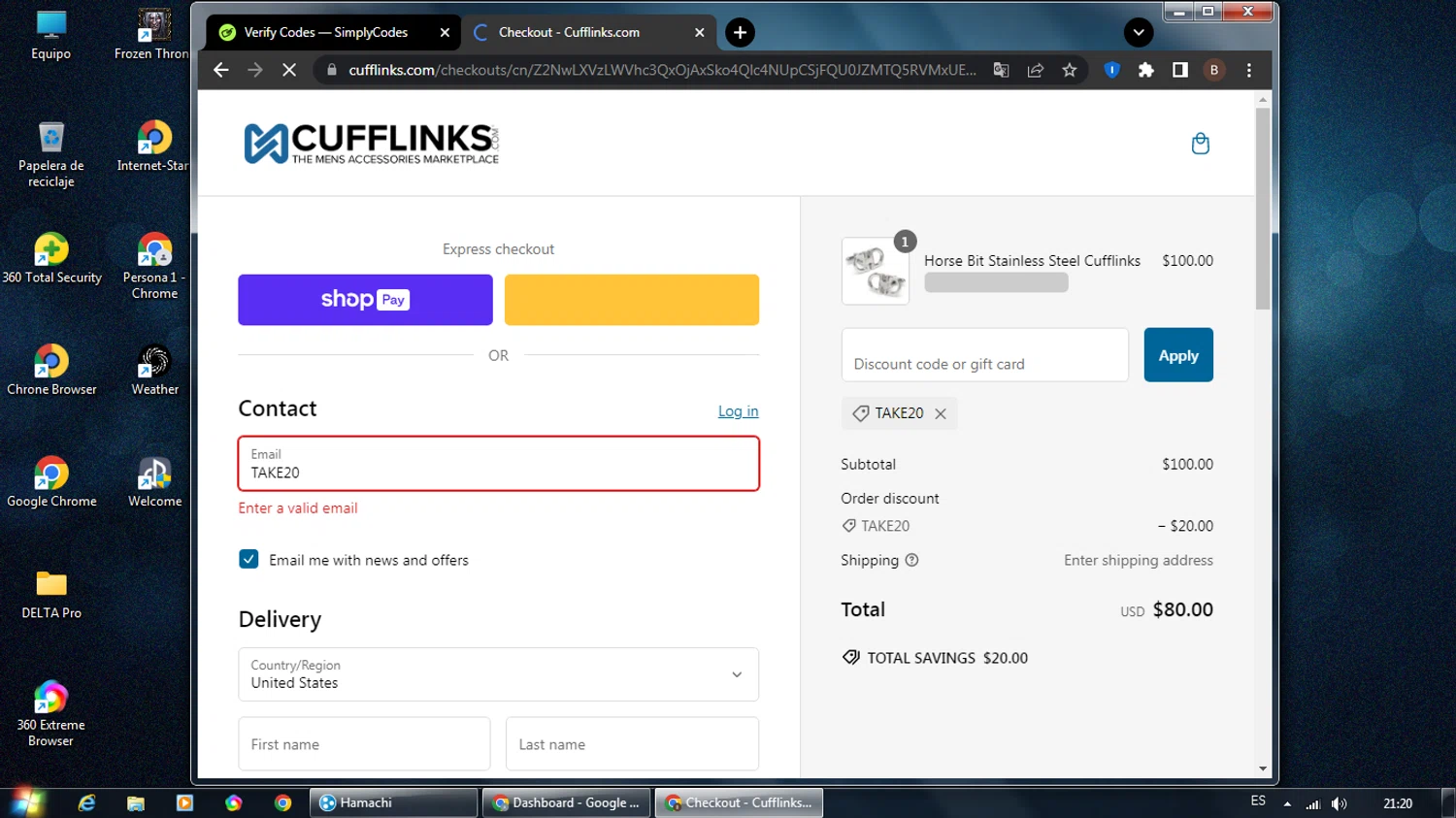Click the scrollbar down arrow

pos(1262,769)
